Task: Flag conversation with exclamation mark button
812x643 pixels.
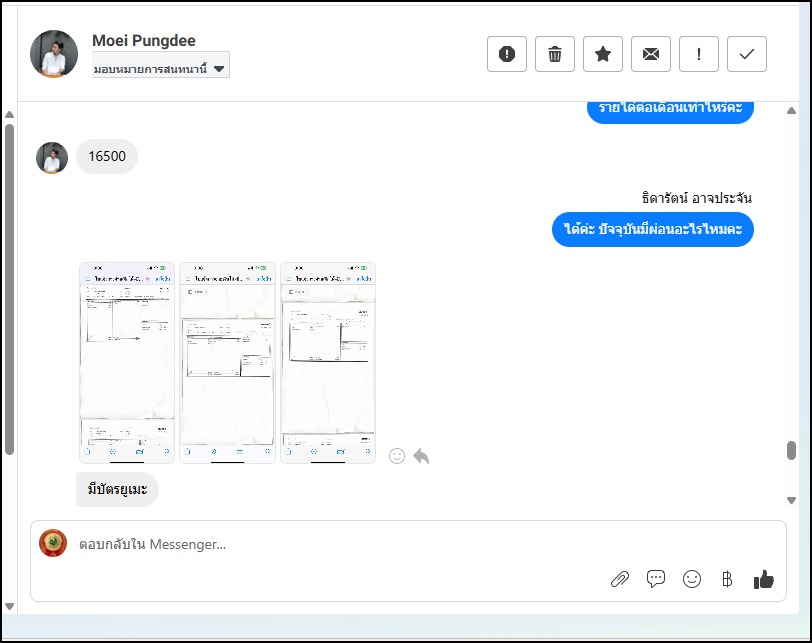Action: pyautogui.click(x=699, y=54)
